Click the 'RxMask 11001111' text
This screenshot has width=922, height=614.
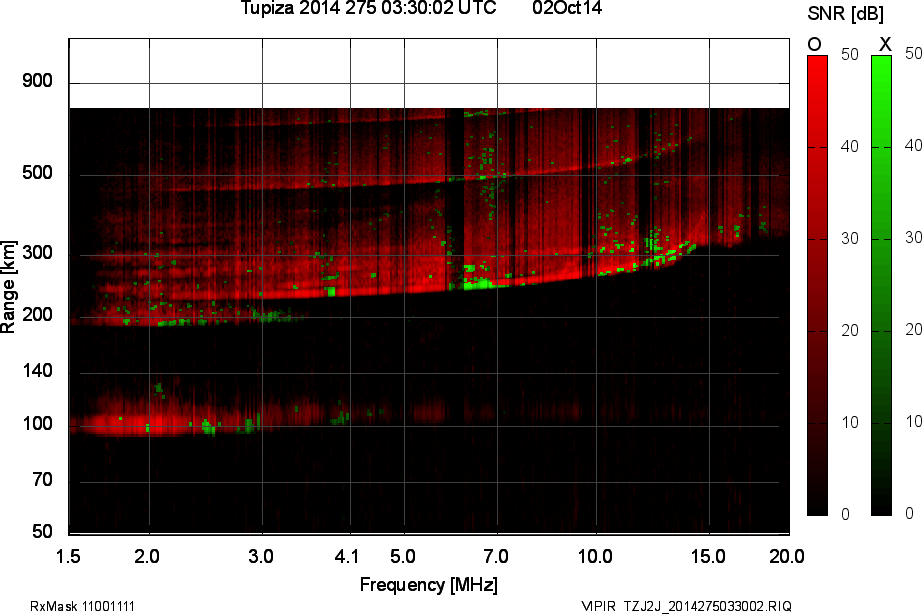(x=82, y=606)
